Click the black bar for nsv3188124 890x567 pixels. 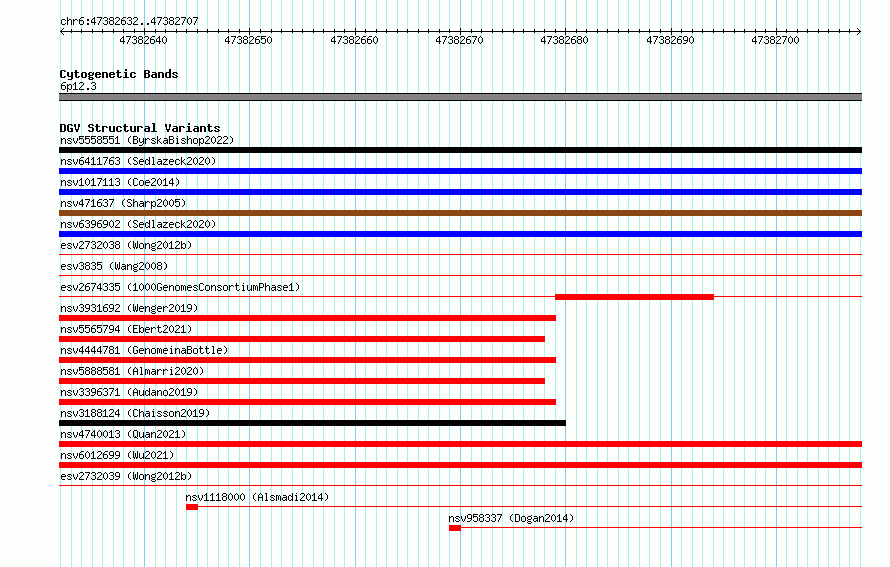tap(312, 423)
